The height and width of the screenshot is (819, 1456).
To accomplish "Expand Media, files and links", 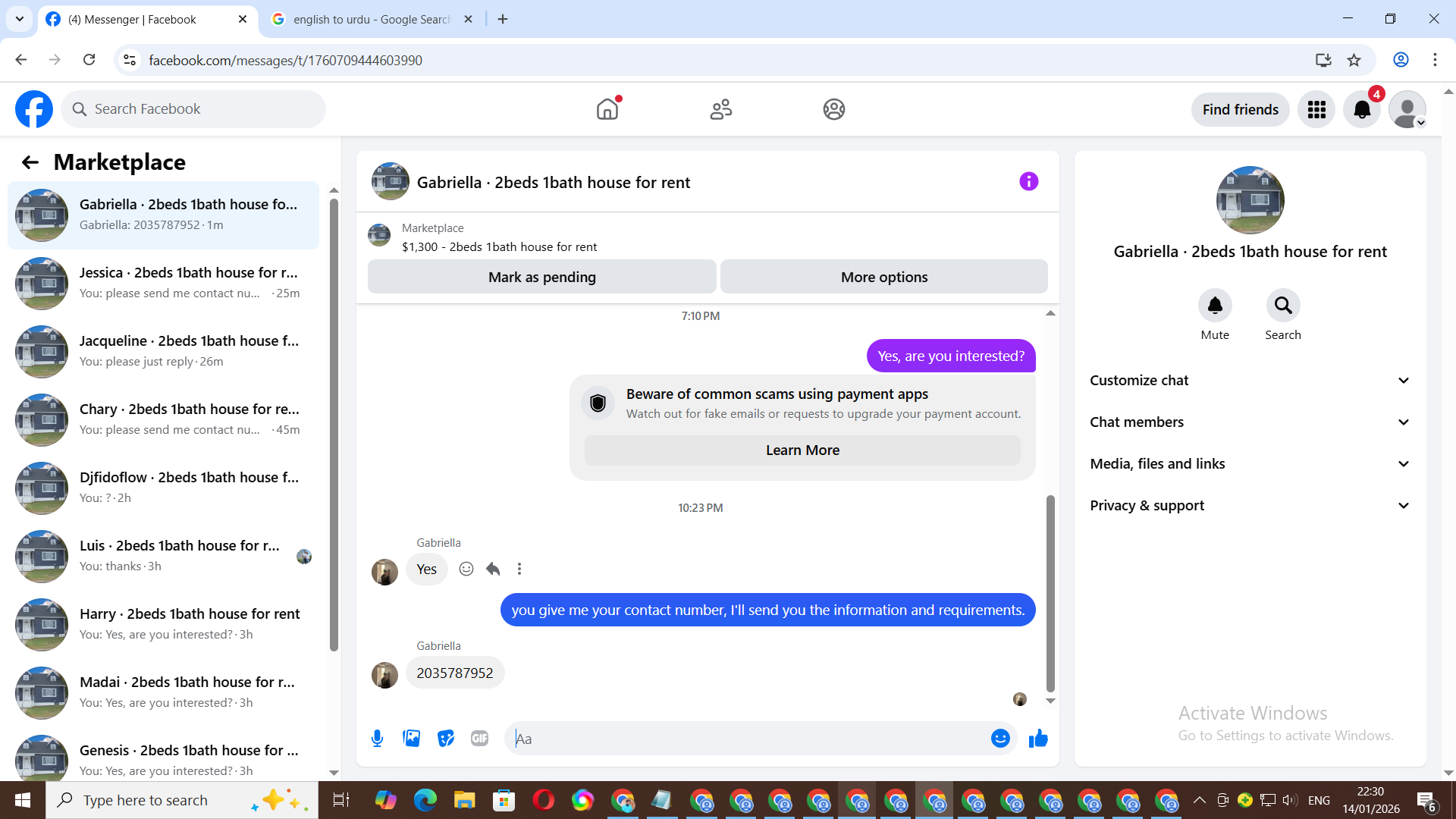I will pos(1250,464).
